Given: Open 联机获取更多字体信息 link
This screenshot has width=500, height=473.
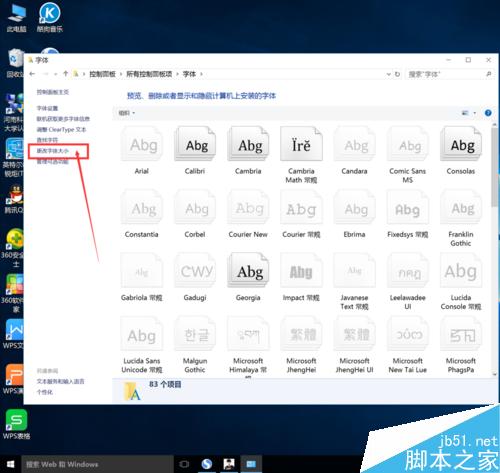Looking at the screenshot, I should 63,119.
